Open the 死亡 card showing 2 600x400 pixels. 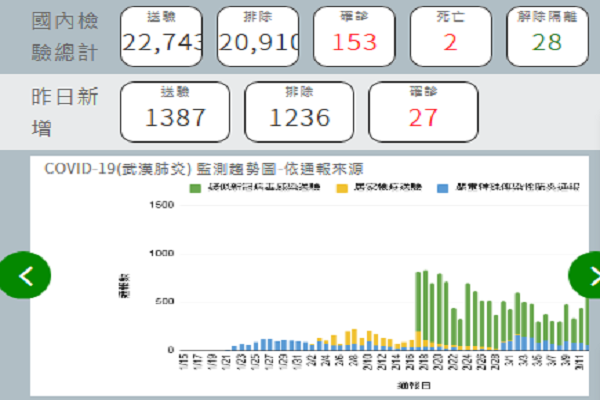450,35
